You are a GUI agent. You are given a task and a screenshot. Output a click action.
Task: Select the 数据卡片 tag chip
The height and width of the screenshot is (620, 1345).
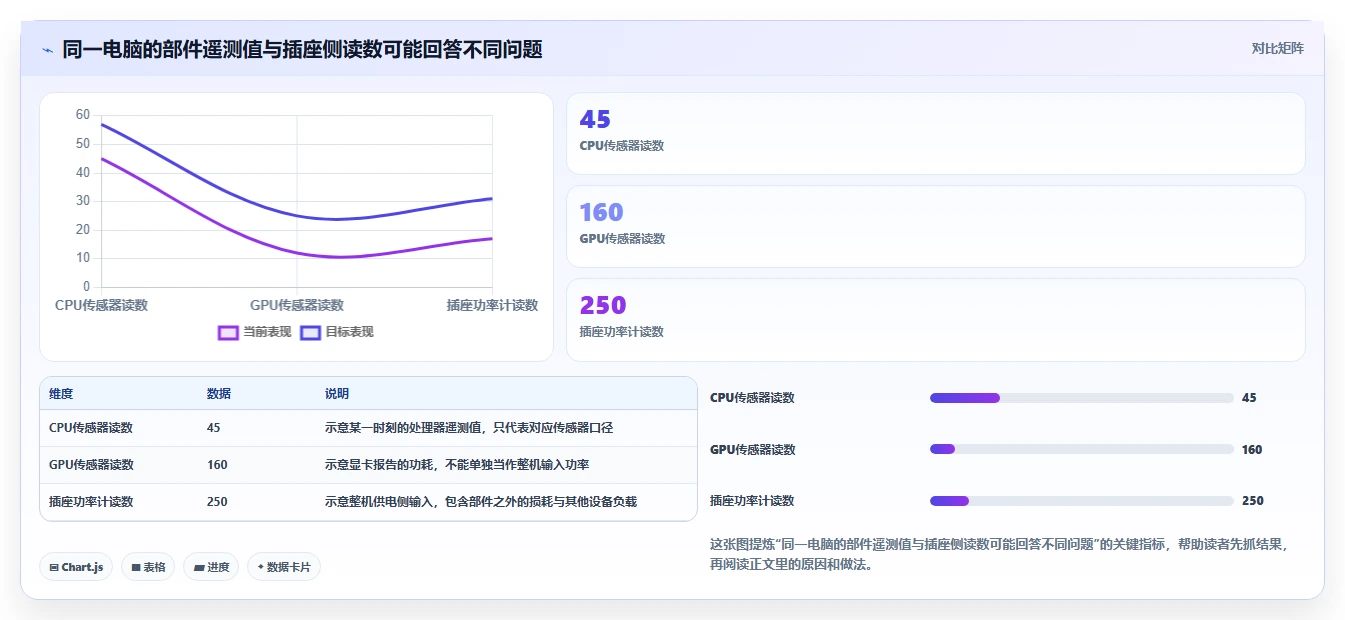pyautogui.click(x=284, y=567)
